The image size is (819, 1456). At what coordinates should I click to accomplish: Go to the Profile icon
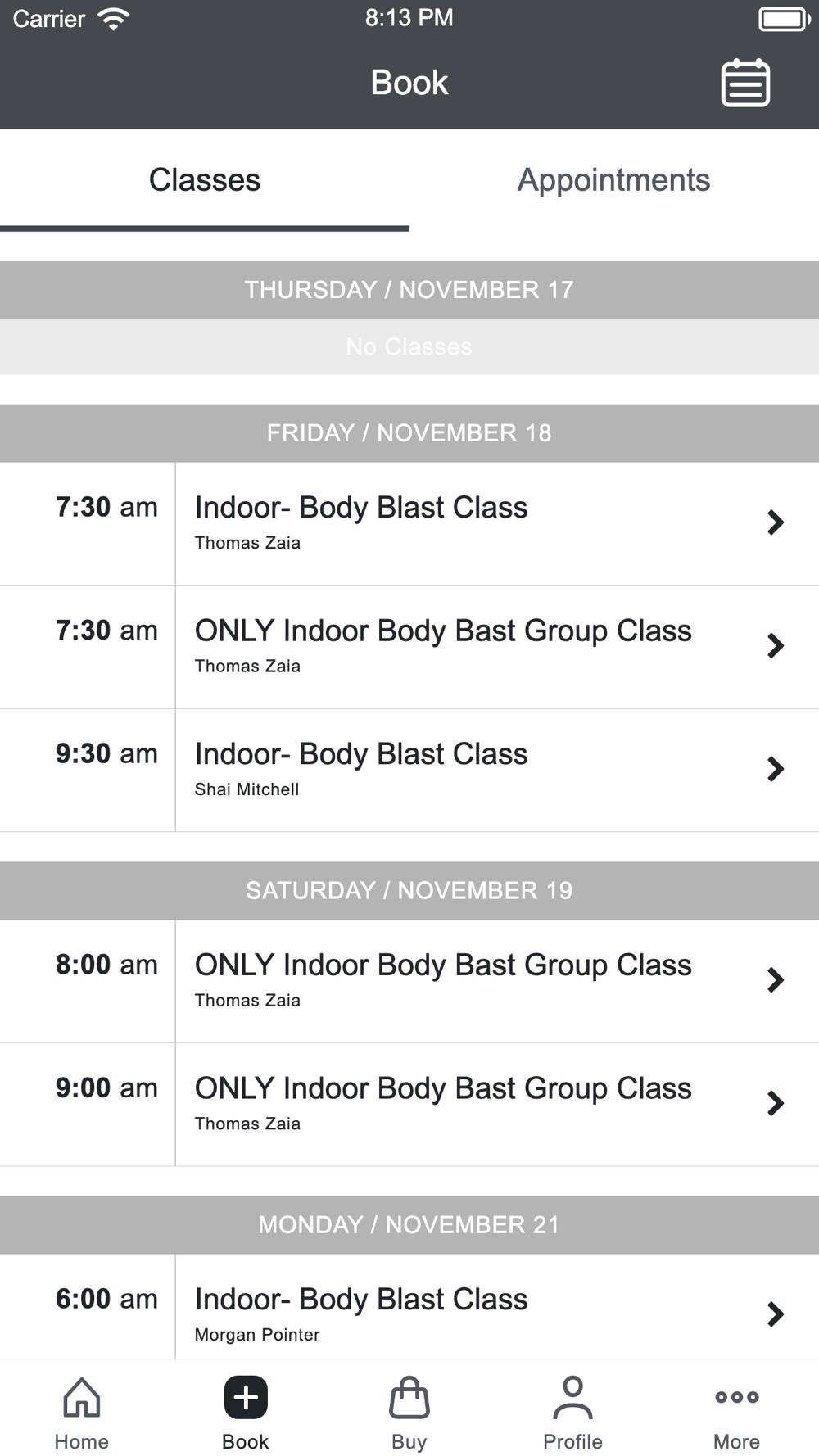point(572,1397)
